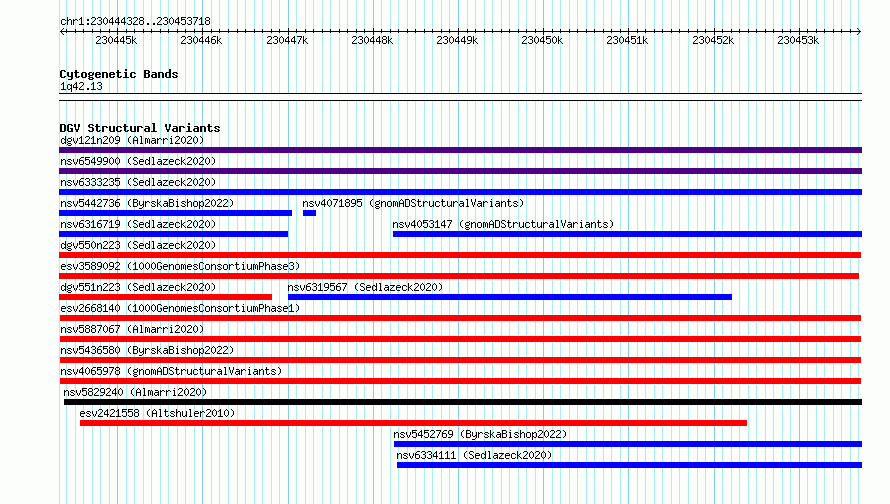Click the dgv551n223 (Sedlazeck2020) label

coord(138,287)
